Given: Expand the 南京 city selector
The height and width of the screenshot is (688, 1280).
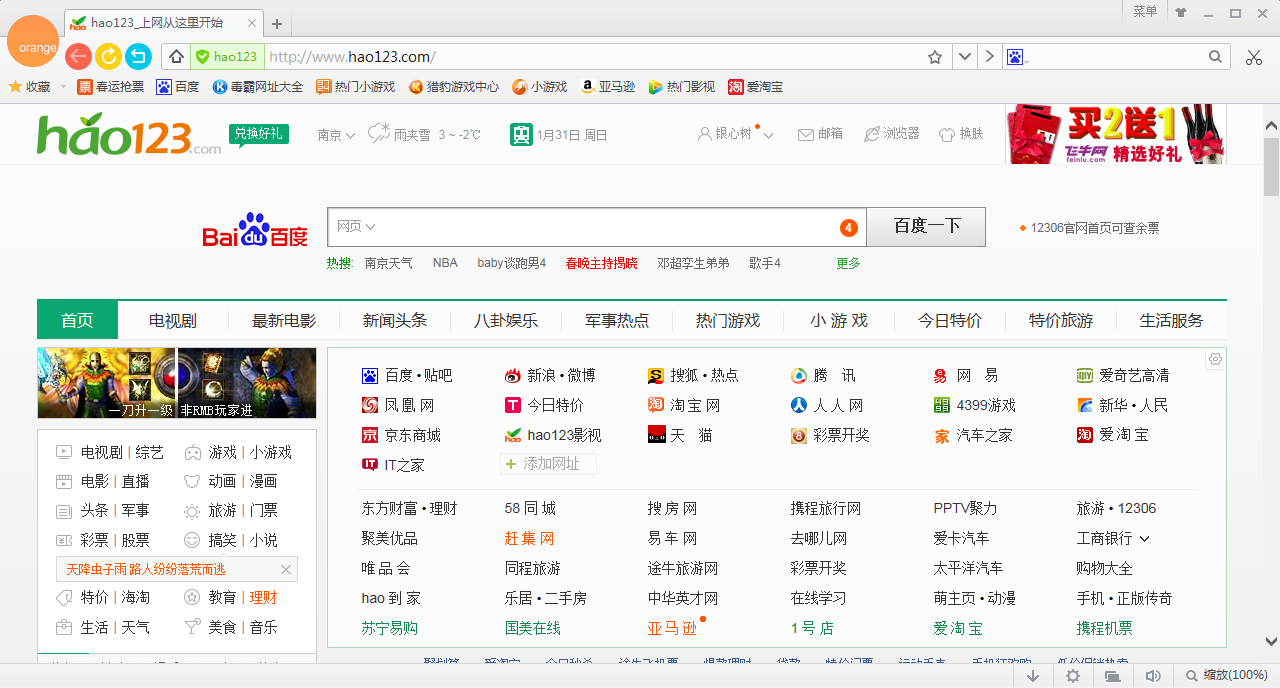Looking at the screenshot, I should (x=336, y=135).
